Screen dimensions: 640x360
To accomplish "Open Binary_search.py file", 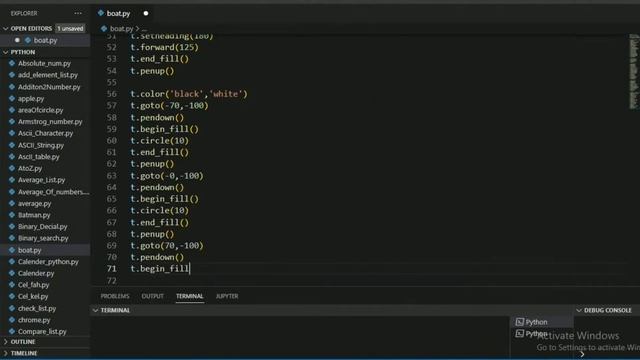I will pyautogui.click(x=43, y=238).
